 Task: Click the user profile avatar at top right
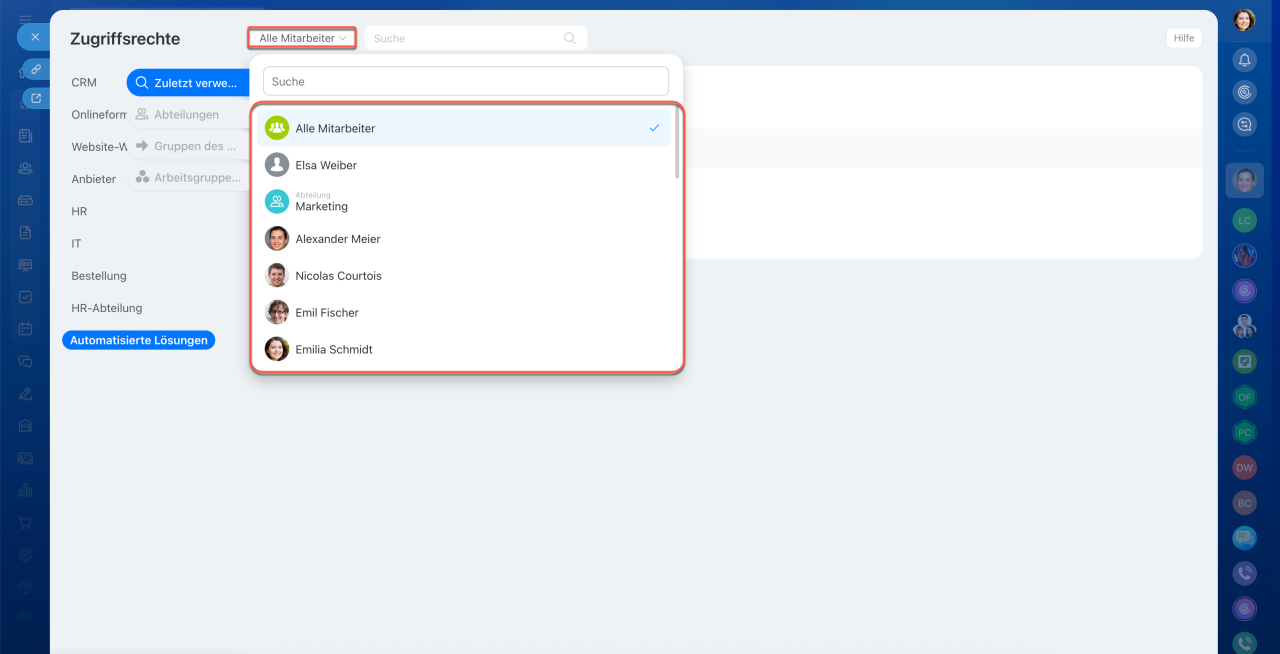[x=1244, y=20]
